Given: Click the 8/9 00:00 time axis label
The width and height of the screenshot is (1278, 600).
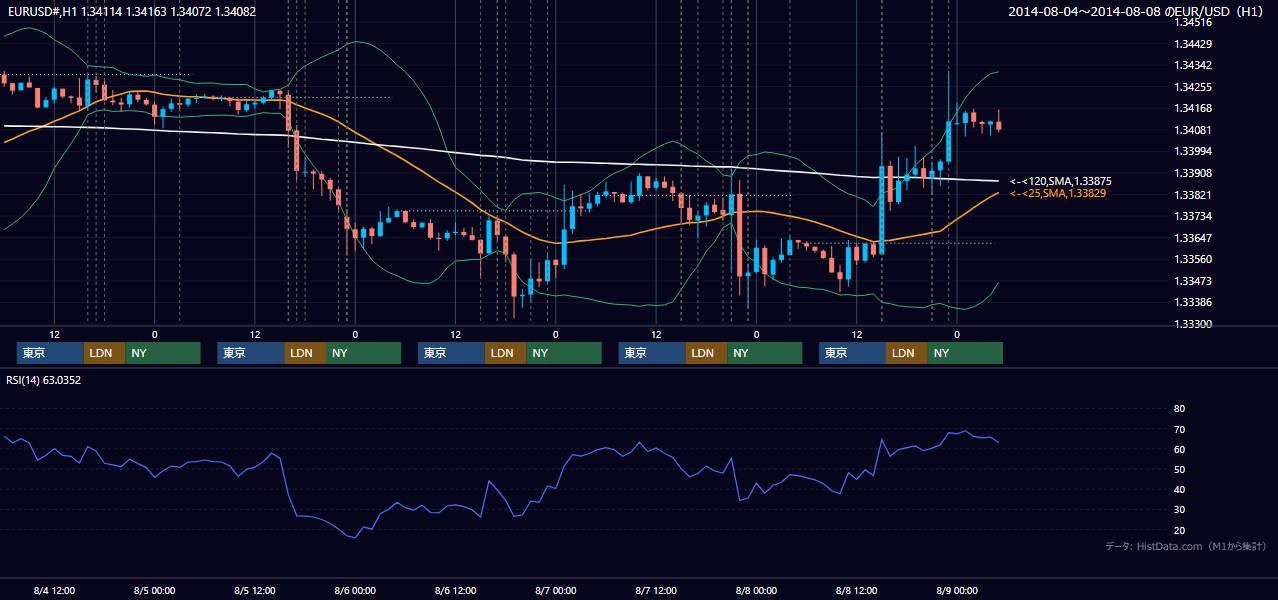Looking at the screenshot, I should 956,590.
